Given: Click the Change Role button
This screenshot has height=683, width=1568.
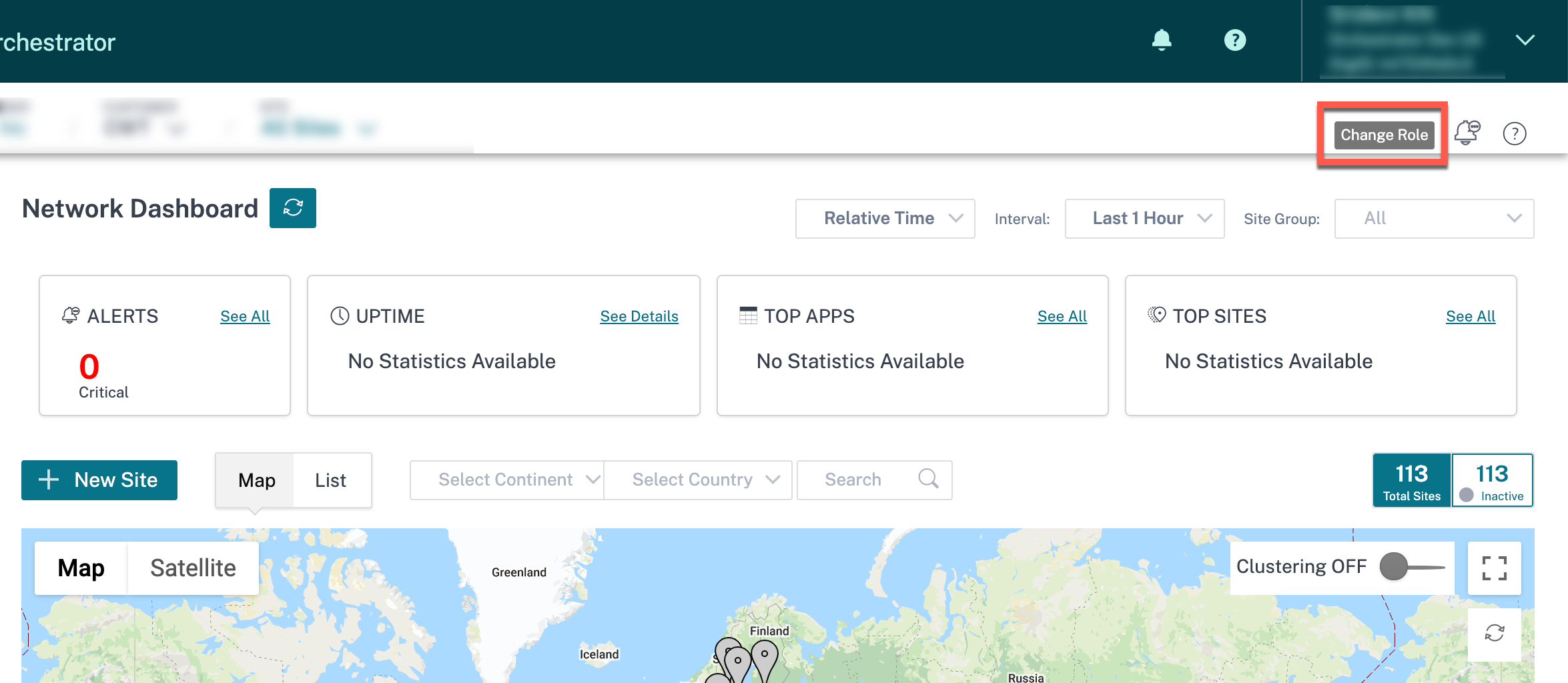Looking at the screenshot, I should (1384, 135).
